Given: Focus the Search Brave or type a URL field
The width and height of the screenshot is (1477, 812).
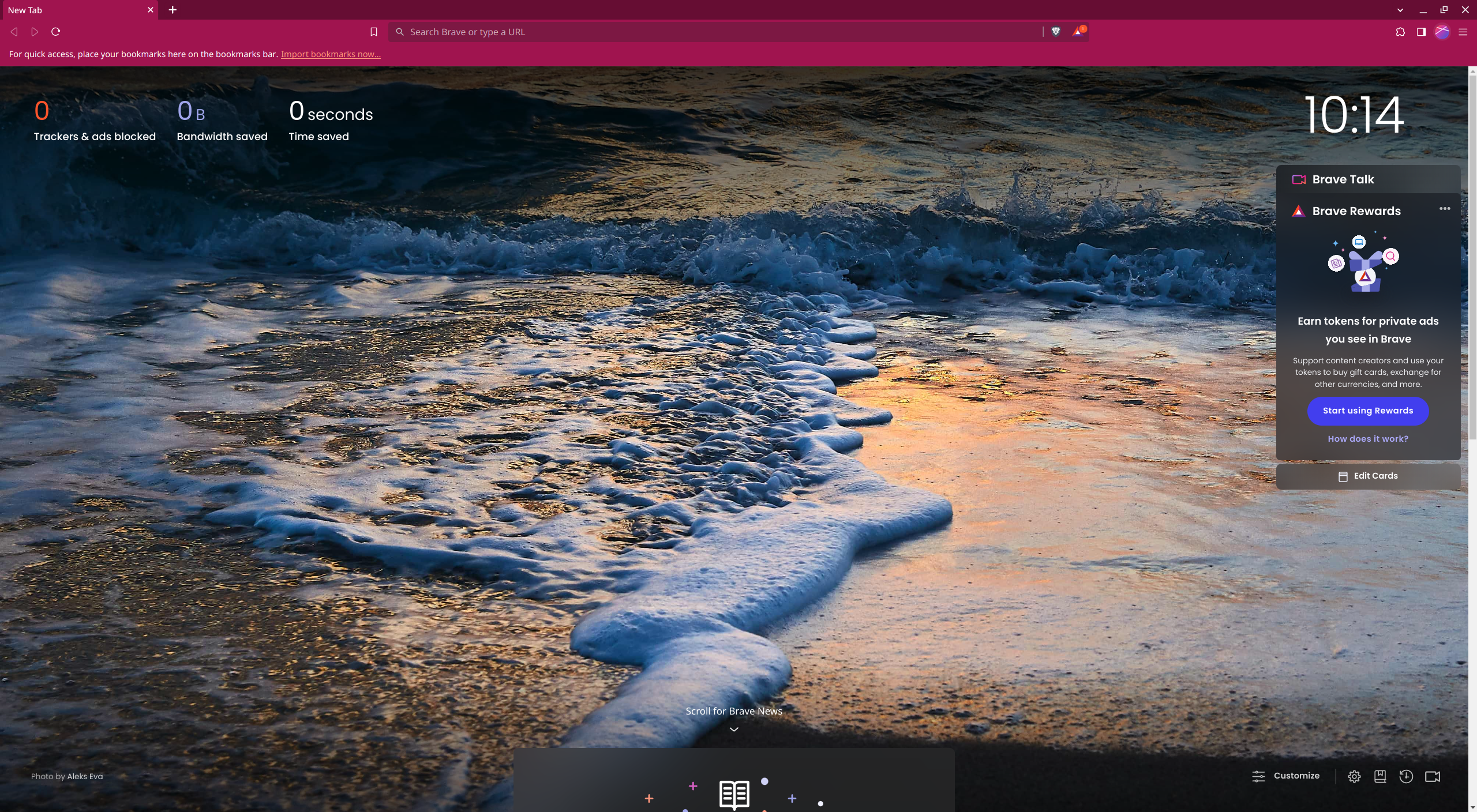Looking at the screenshot, I should tap(715, 32).
